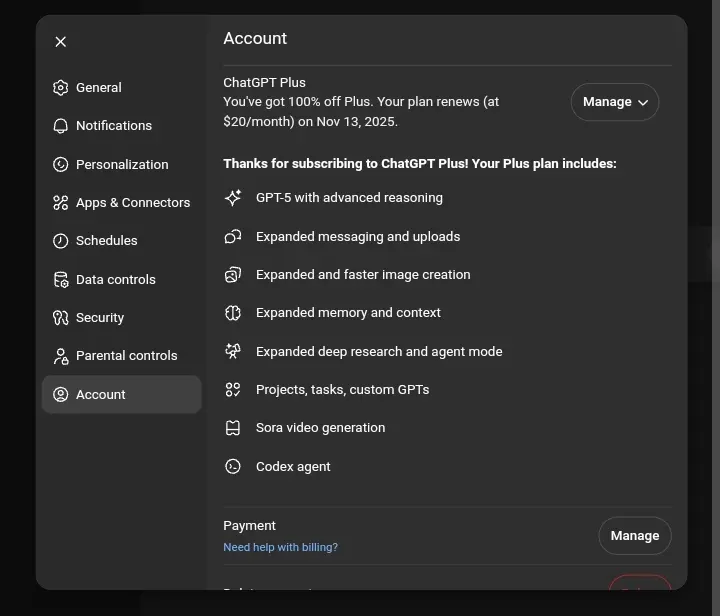
Task: Click 'GPT-5 with advanced reasoning' text
Action: click(x=349, y=198)
